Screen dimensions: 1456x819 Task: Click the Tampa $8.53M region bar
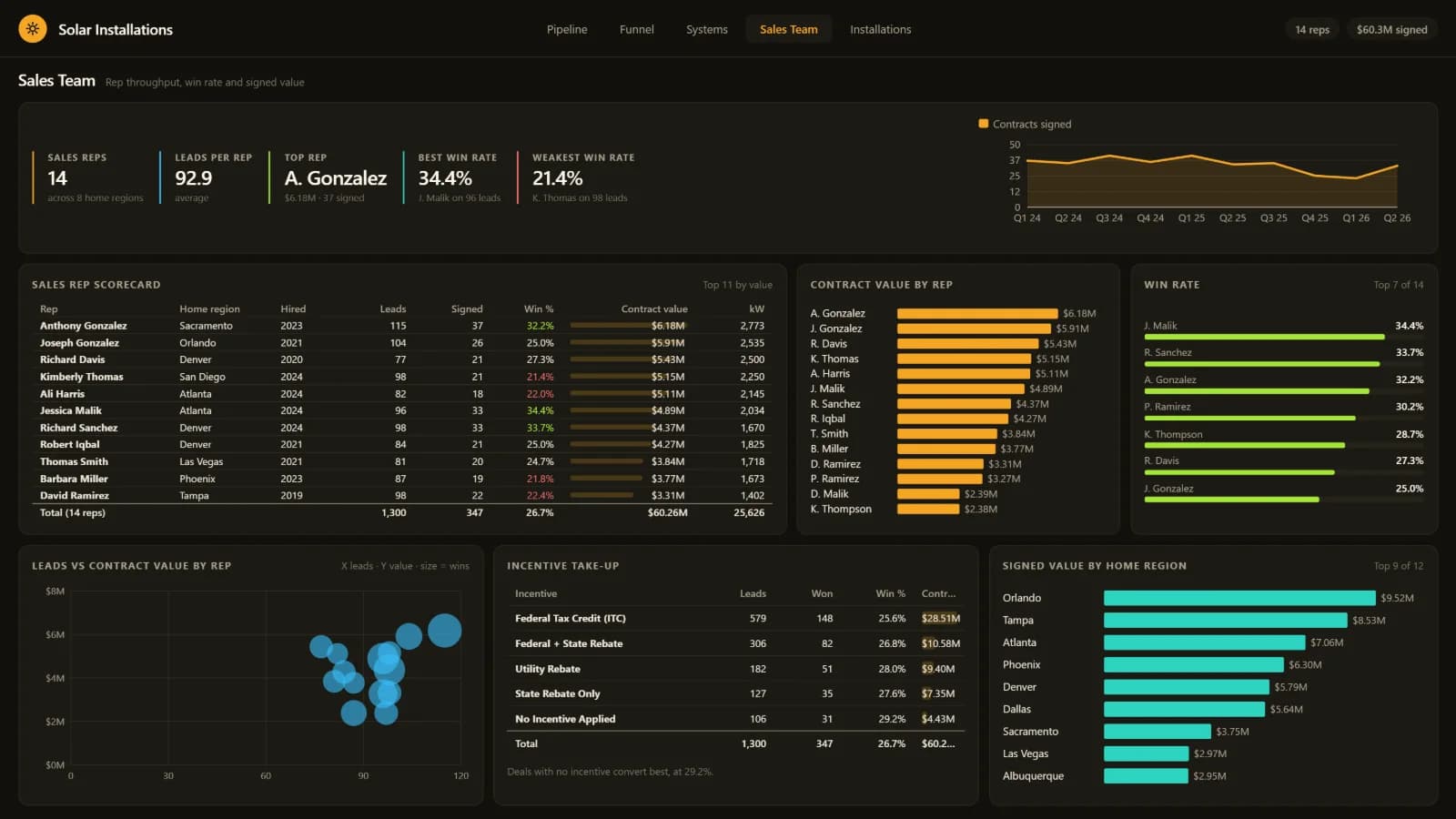click(x=1225, y=621)
